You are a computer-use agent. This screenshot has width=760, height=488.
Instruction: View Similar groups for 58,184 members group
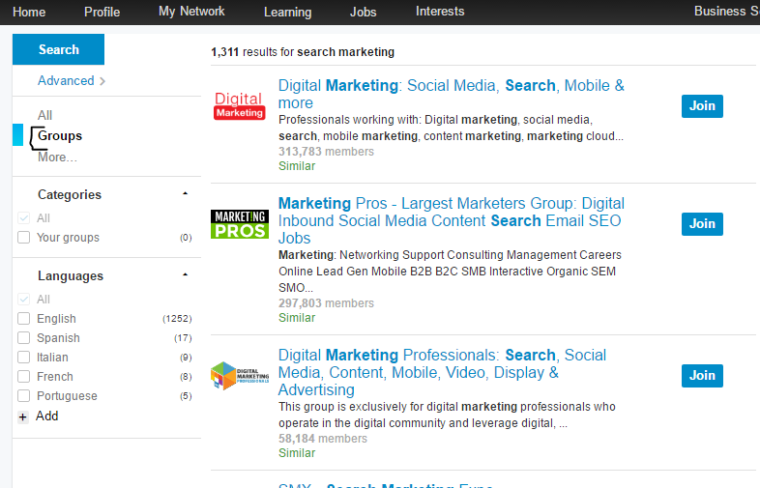pyautogui.click(x=297, y=453)
